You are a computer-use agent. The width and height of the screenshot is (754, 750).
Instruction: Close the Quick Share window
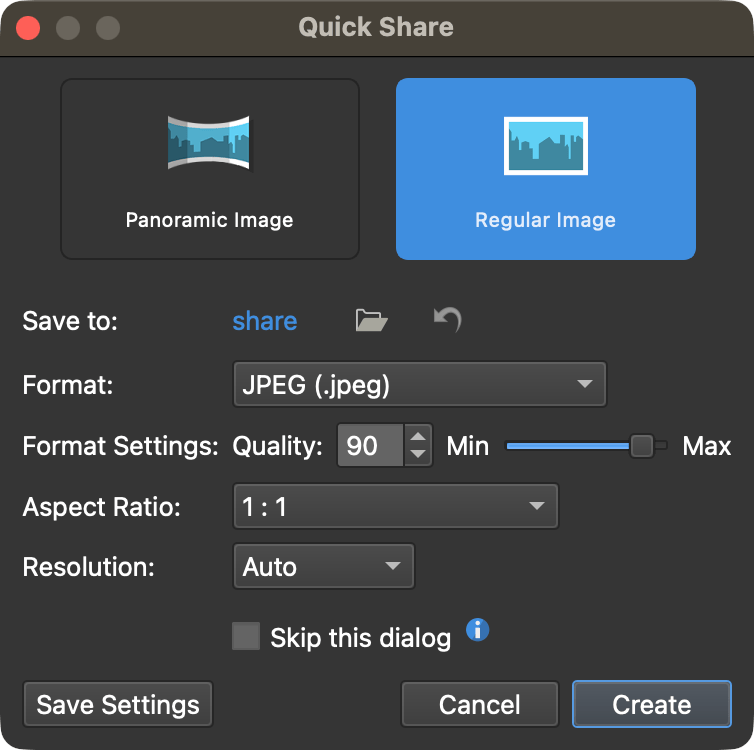tap(28, 28)
